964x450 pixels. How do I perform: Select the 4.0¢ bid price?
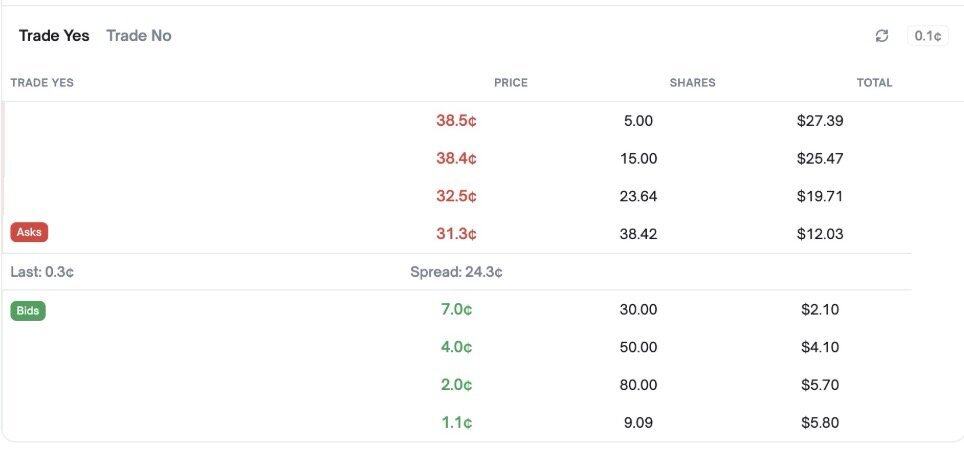click(x=456, y=347)
